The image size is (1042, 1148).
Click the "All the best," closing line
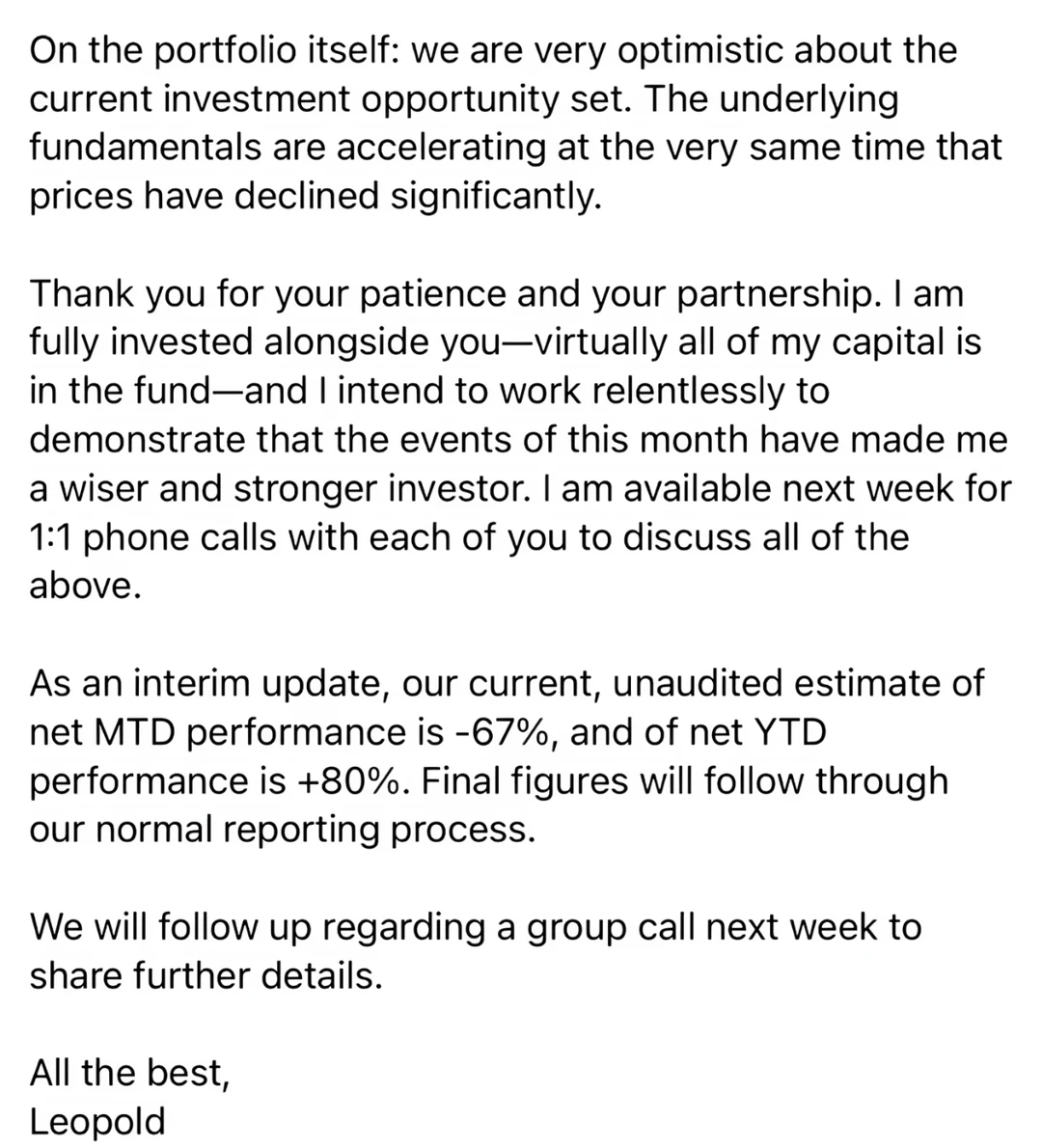tap(129, 1073)
